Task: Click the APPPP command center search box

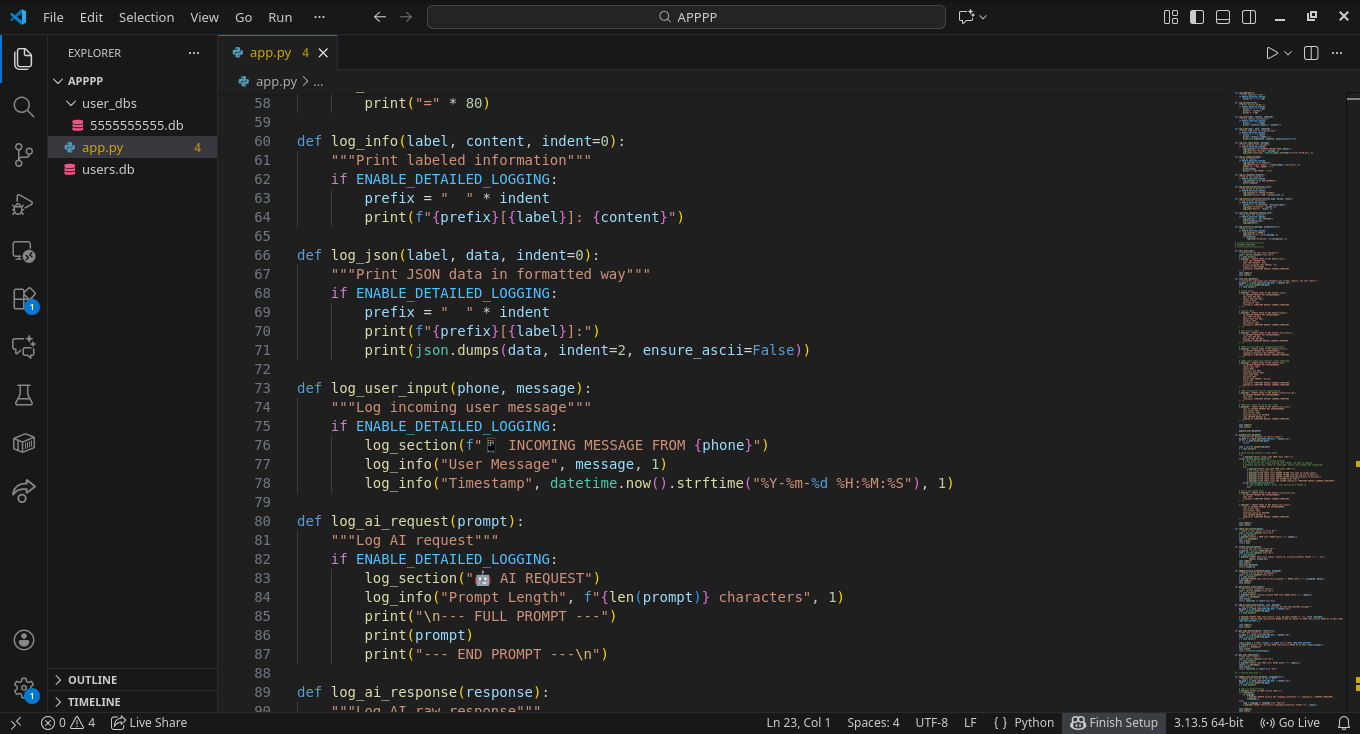Action: pos(686,17)
